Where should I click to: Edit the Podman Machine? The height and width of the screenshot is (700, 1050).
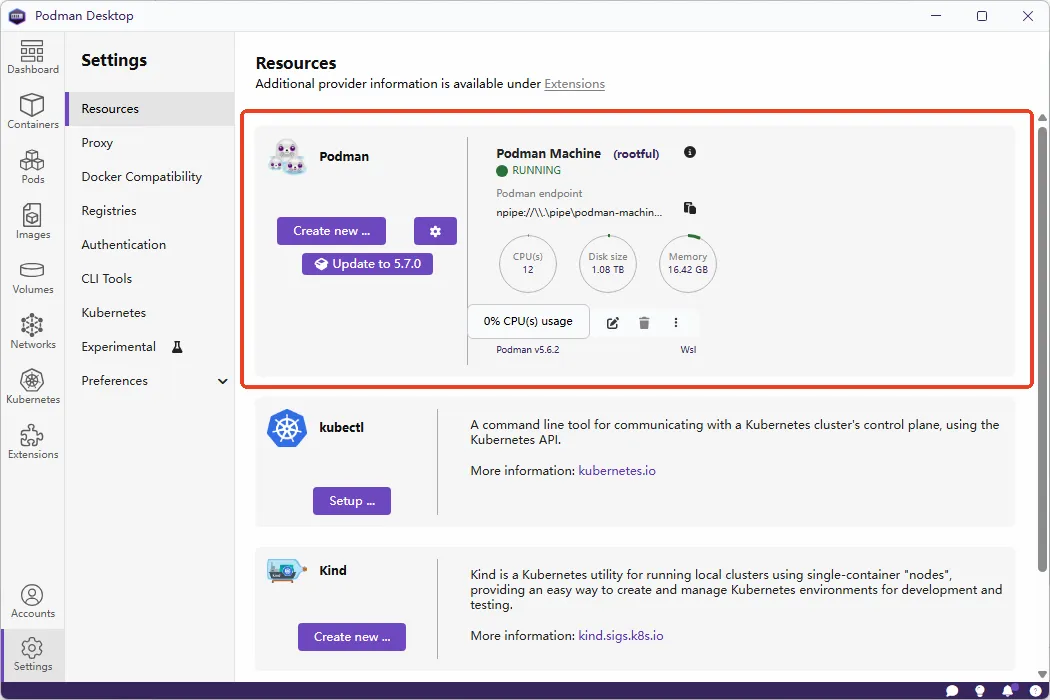(613, 323)
